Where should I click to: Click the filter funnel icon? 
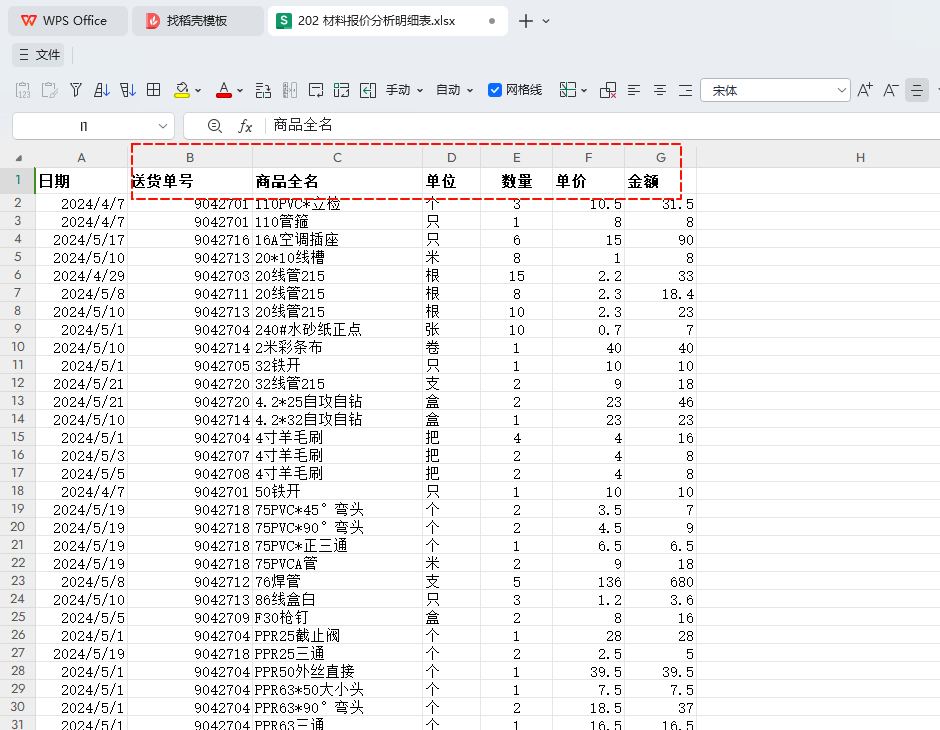point(76,91)
